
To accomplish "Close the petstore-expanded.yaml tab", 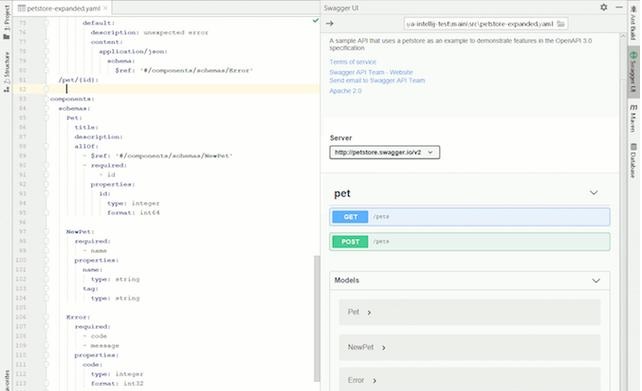I will click(105, 8).
